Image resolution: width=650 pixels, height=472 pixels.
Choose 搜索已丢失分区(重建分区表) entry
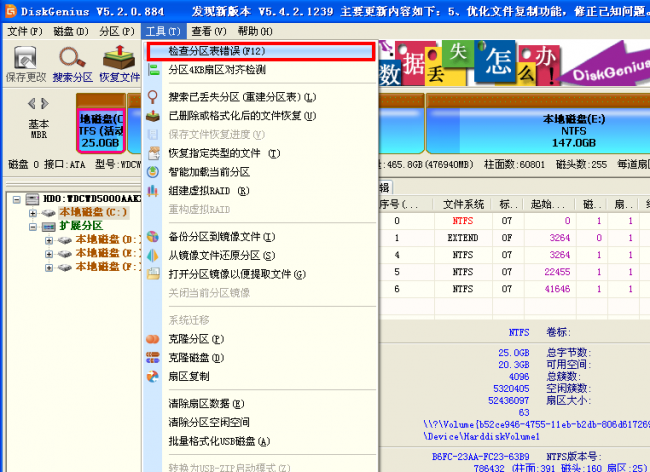[261, 97]
